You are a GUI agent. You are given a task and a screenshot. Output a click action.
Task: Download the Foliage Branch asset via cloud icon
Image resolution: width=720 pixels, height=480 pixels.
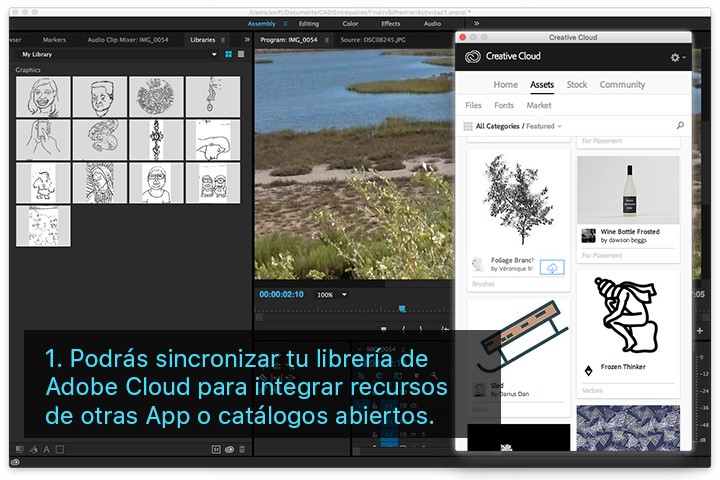[x=552, y=268]
